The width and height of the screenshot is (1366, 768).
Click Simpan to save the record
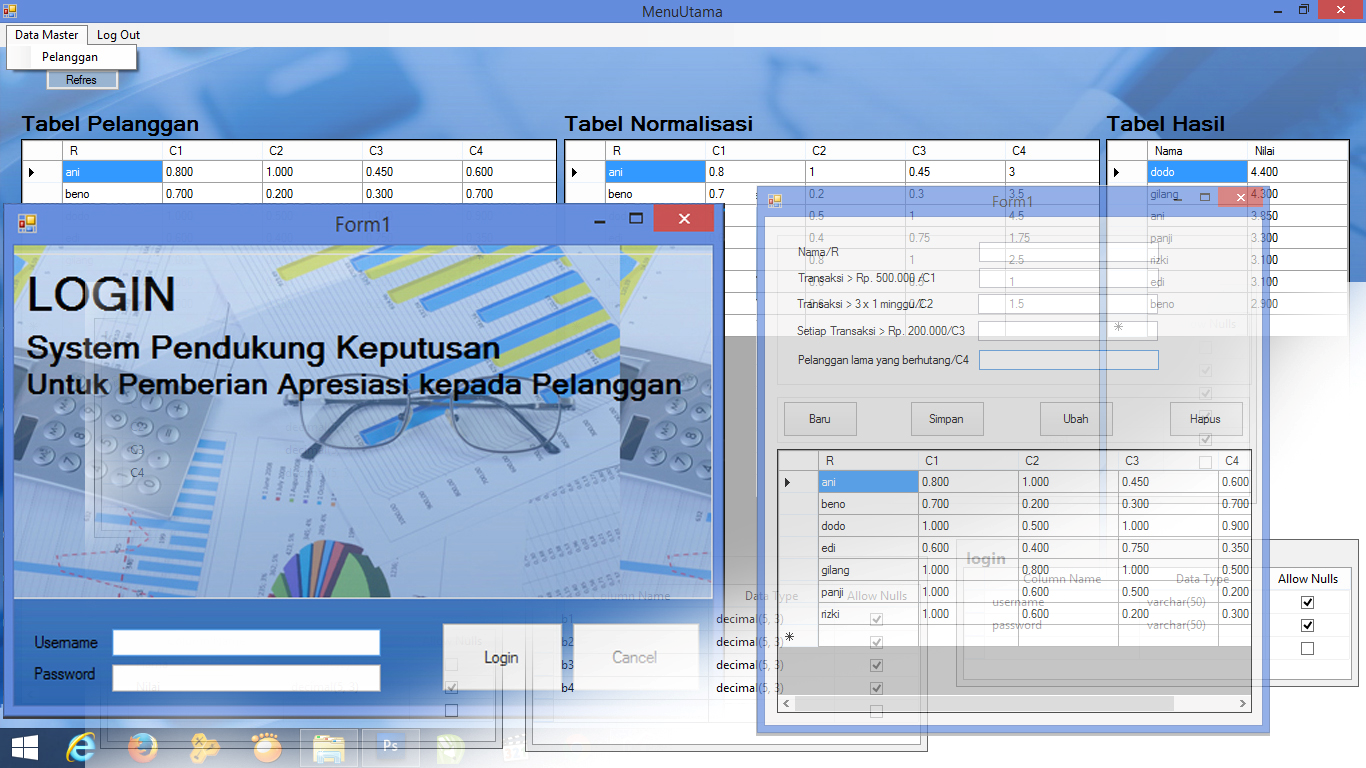coord(946,418)
